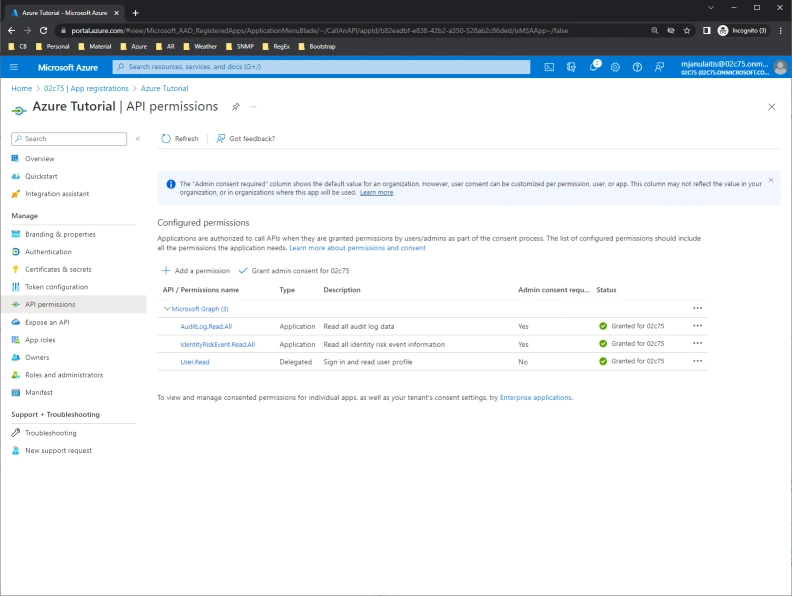Open more options for User.Read row
Screen dimensions: 792x596
point(698,361)
